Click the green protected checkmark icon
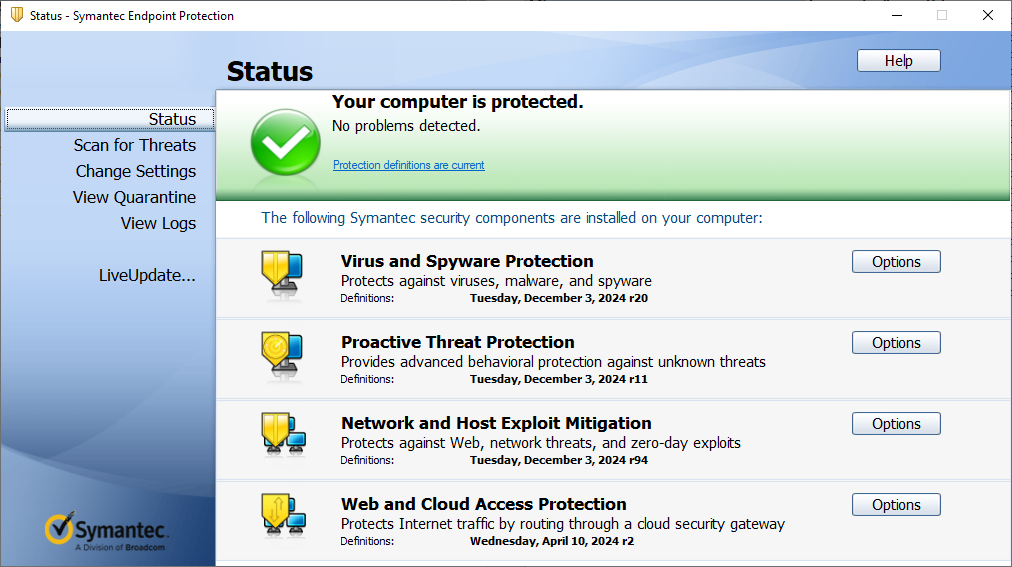The height and width of the screenshot is (567, 1012). click(x=285, y=143)
